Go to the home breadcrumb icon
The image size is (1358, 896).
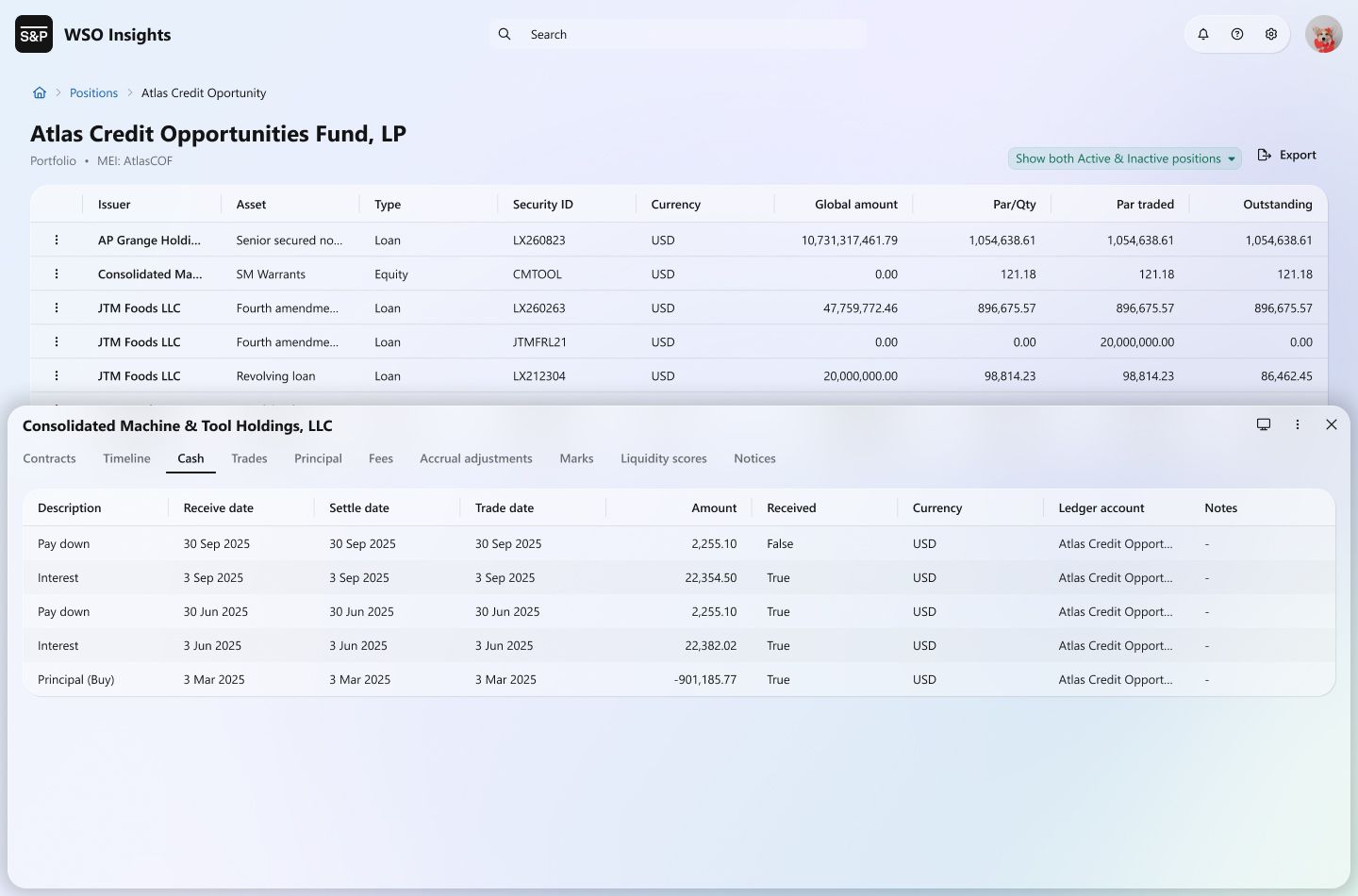click(x=40, y=92)
